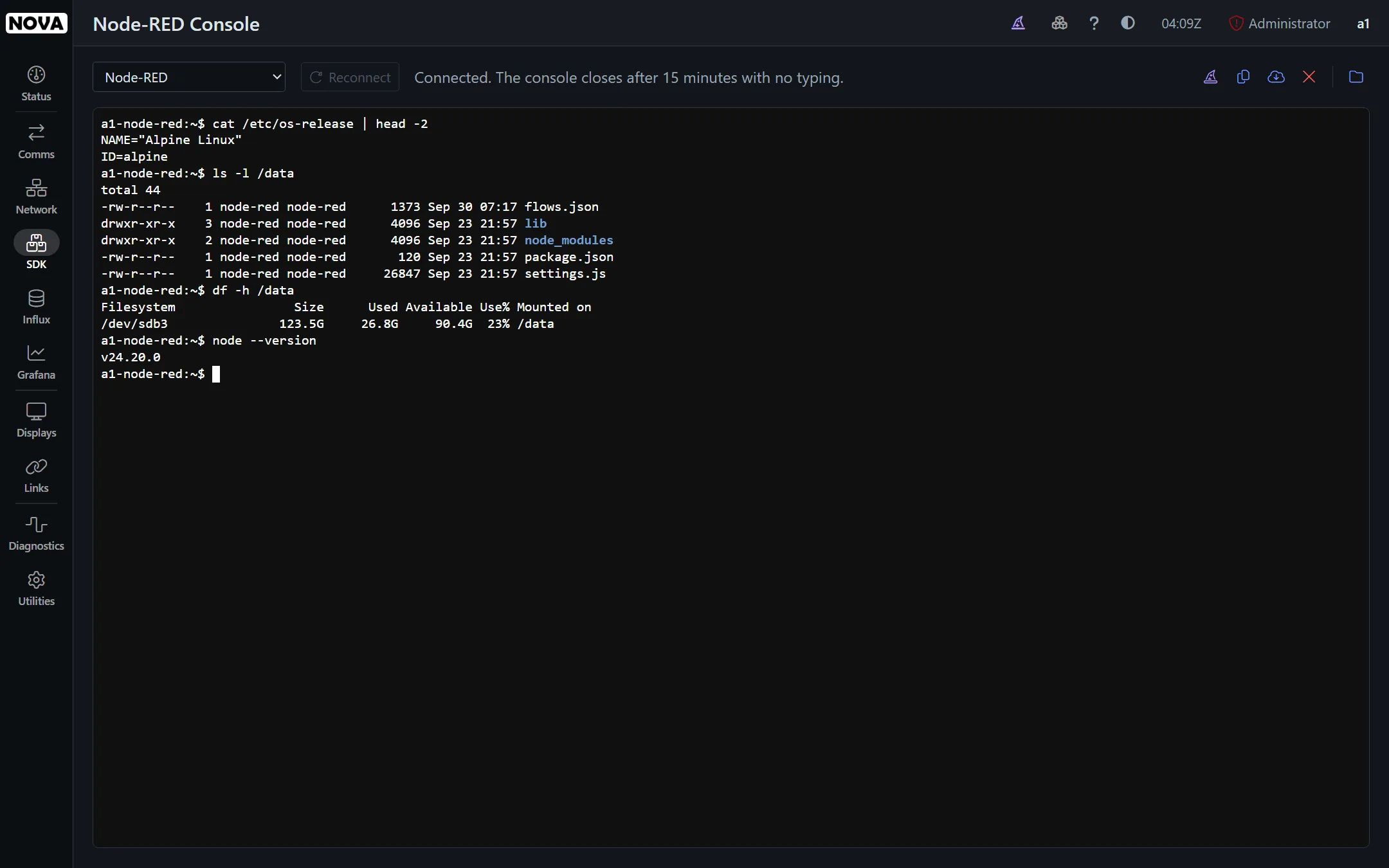This screenshot has width=1389, height=868.
Task: Copy console output with copy icon
Action: (x=1243, y=77)
